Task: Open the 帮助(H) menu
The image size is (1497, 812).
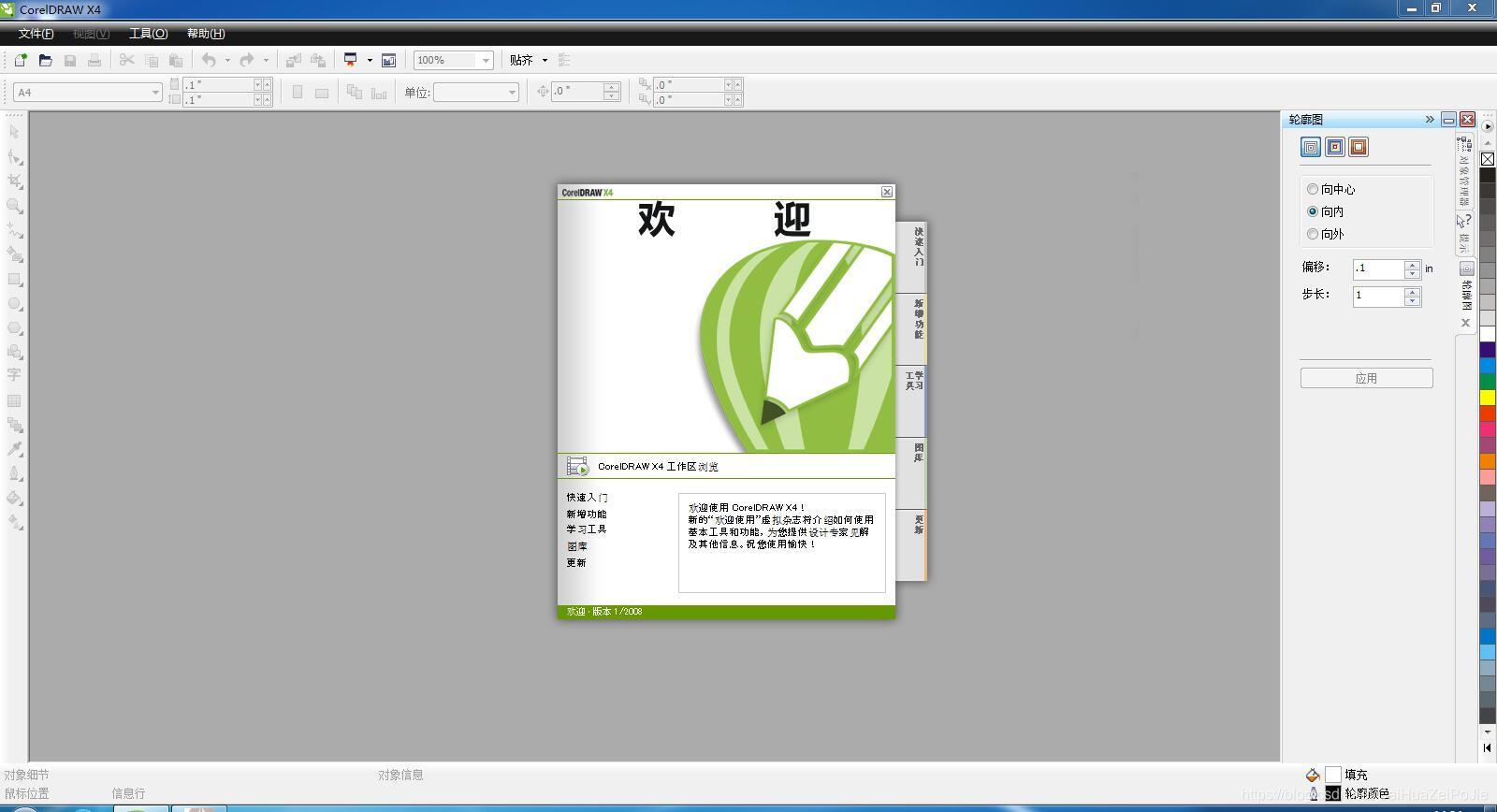Action: pyautogui.click(x=206, y=34)
